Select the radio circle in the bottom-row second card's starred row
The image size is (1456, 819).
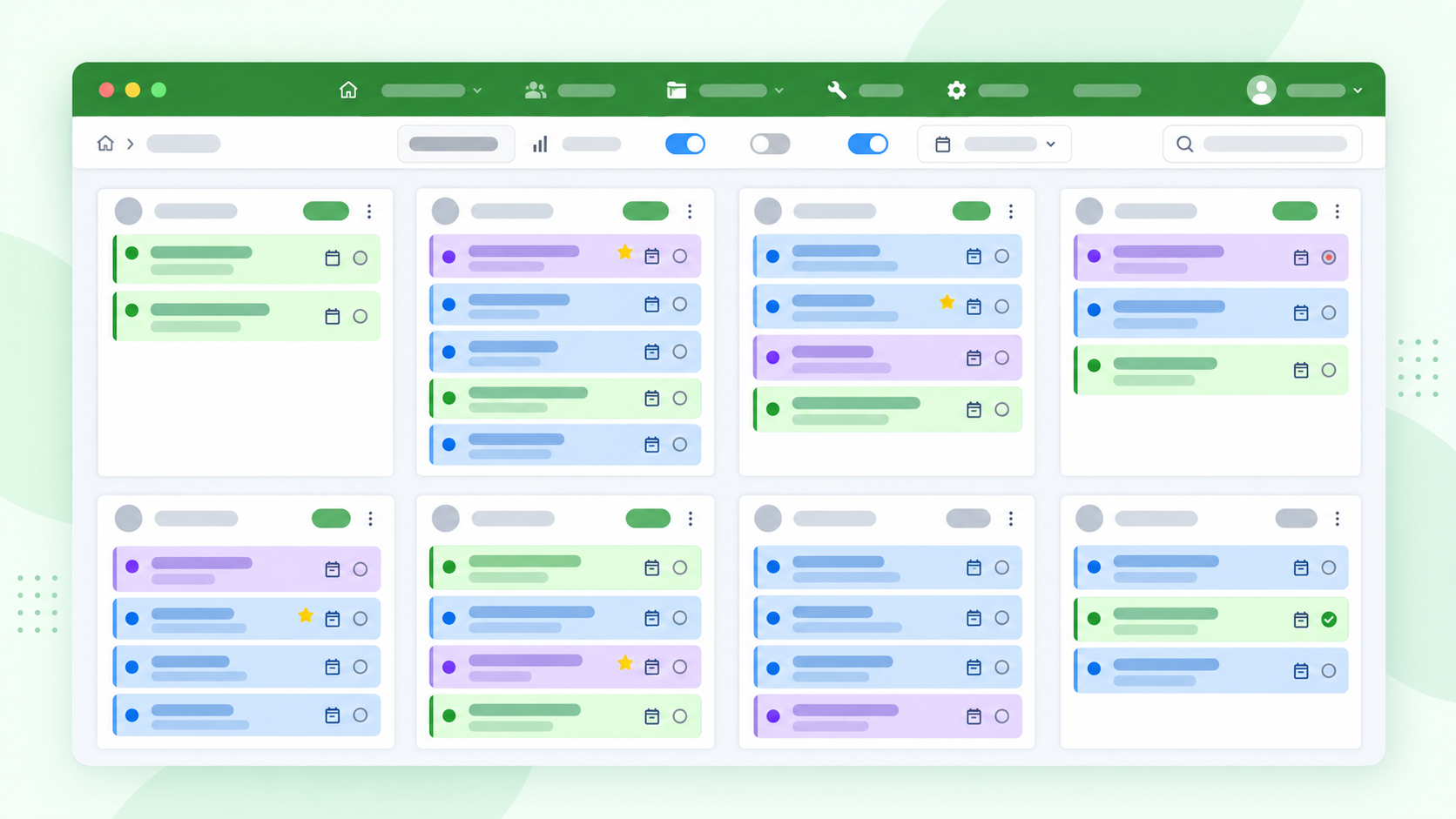tap(680, 667)
